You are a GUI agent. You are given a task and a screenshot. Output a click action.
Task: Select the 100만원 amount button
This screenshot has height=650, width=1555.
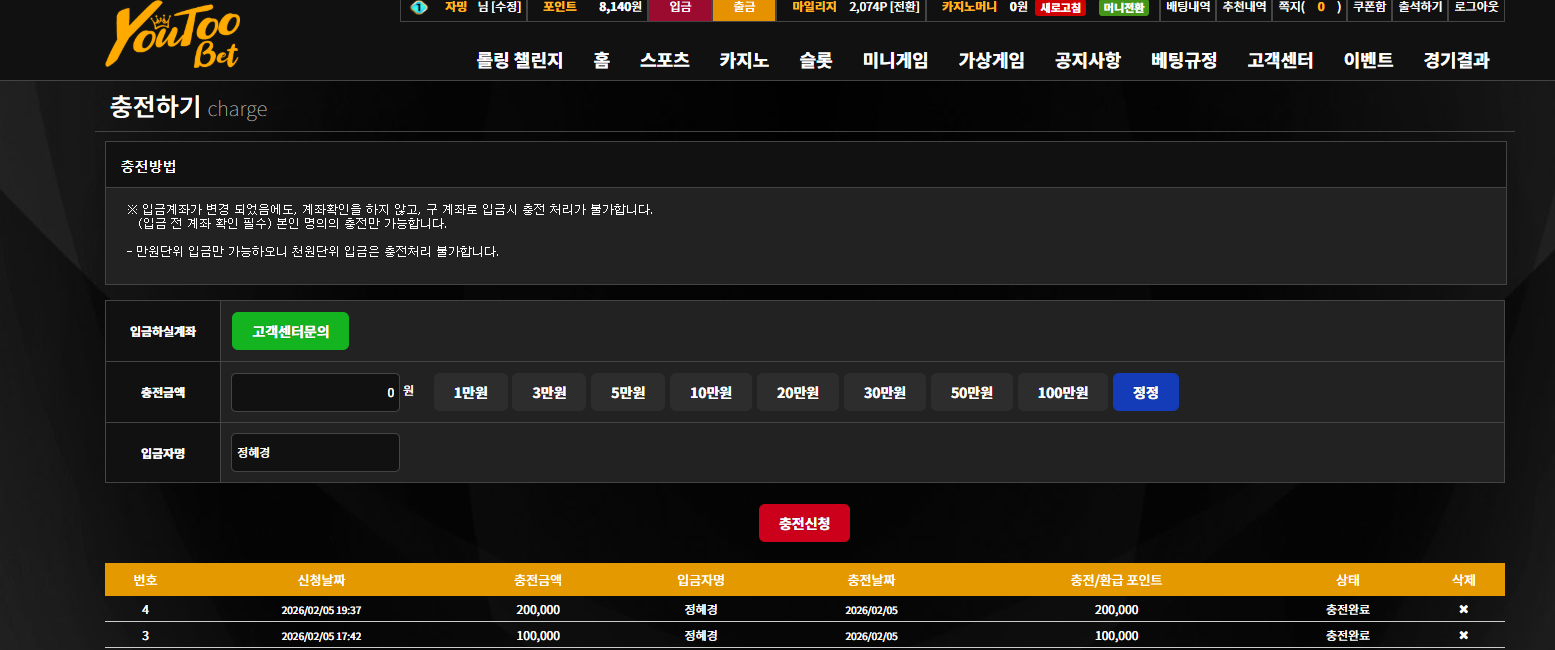[x=1062, y=392]
